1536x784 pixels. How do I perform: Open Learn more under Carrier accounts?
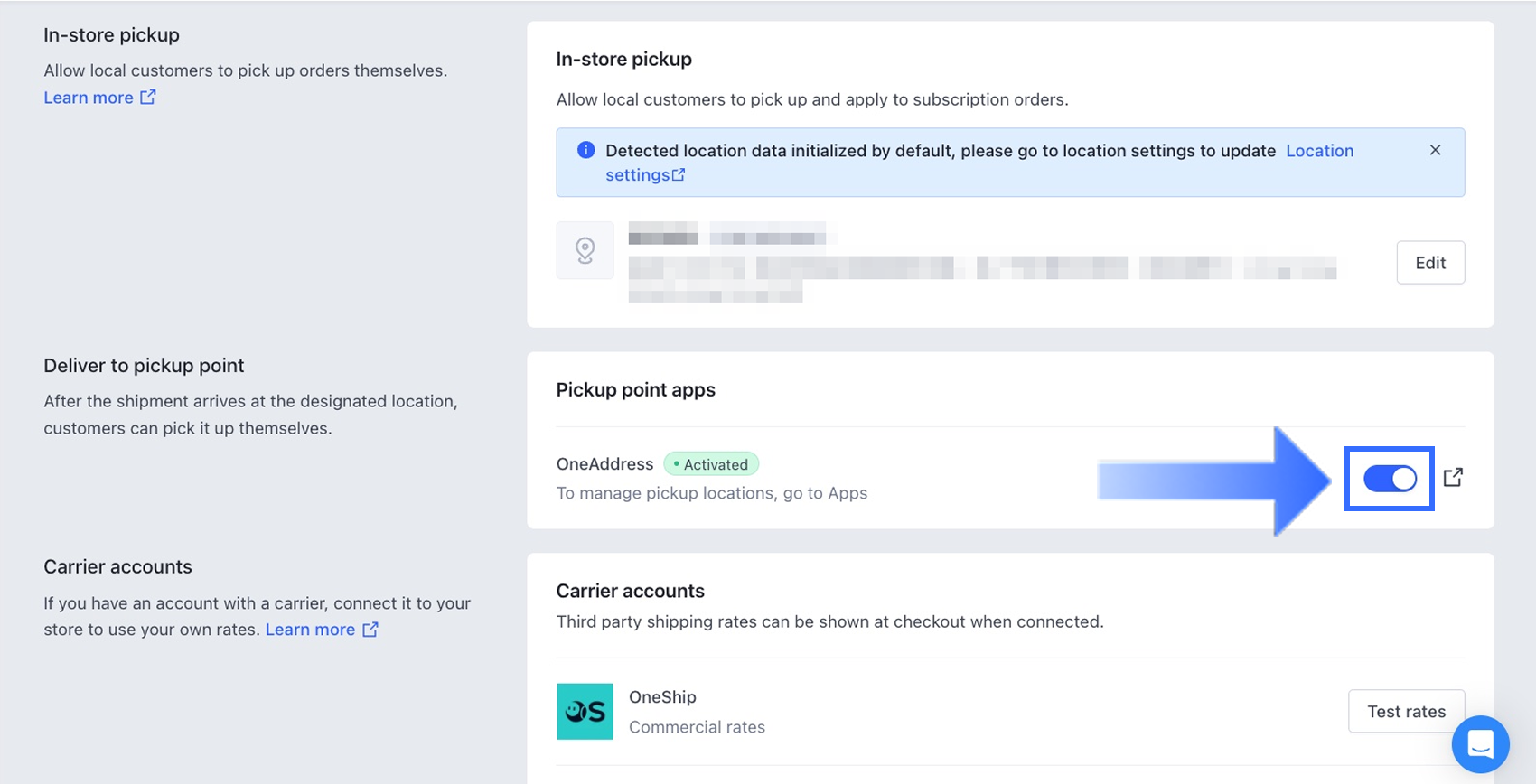click(x=310, y=630)
